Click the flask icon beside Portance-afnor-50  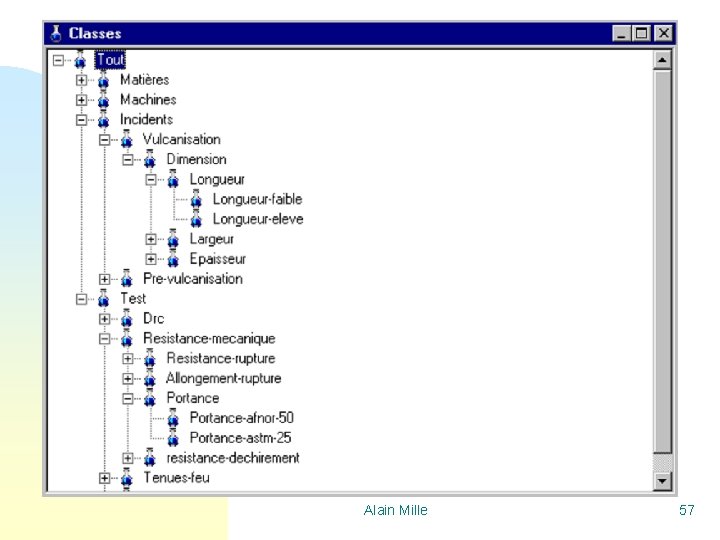tap(173, 418)
